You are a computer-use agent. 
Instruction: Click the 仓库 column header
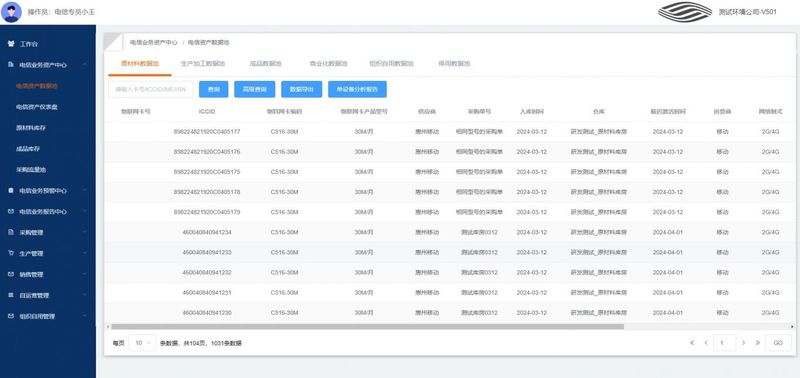pos(598,111)
